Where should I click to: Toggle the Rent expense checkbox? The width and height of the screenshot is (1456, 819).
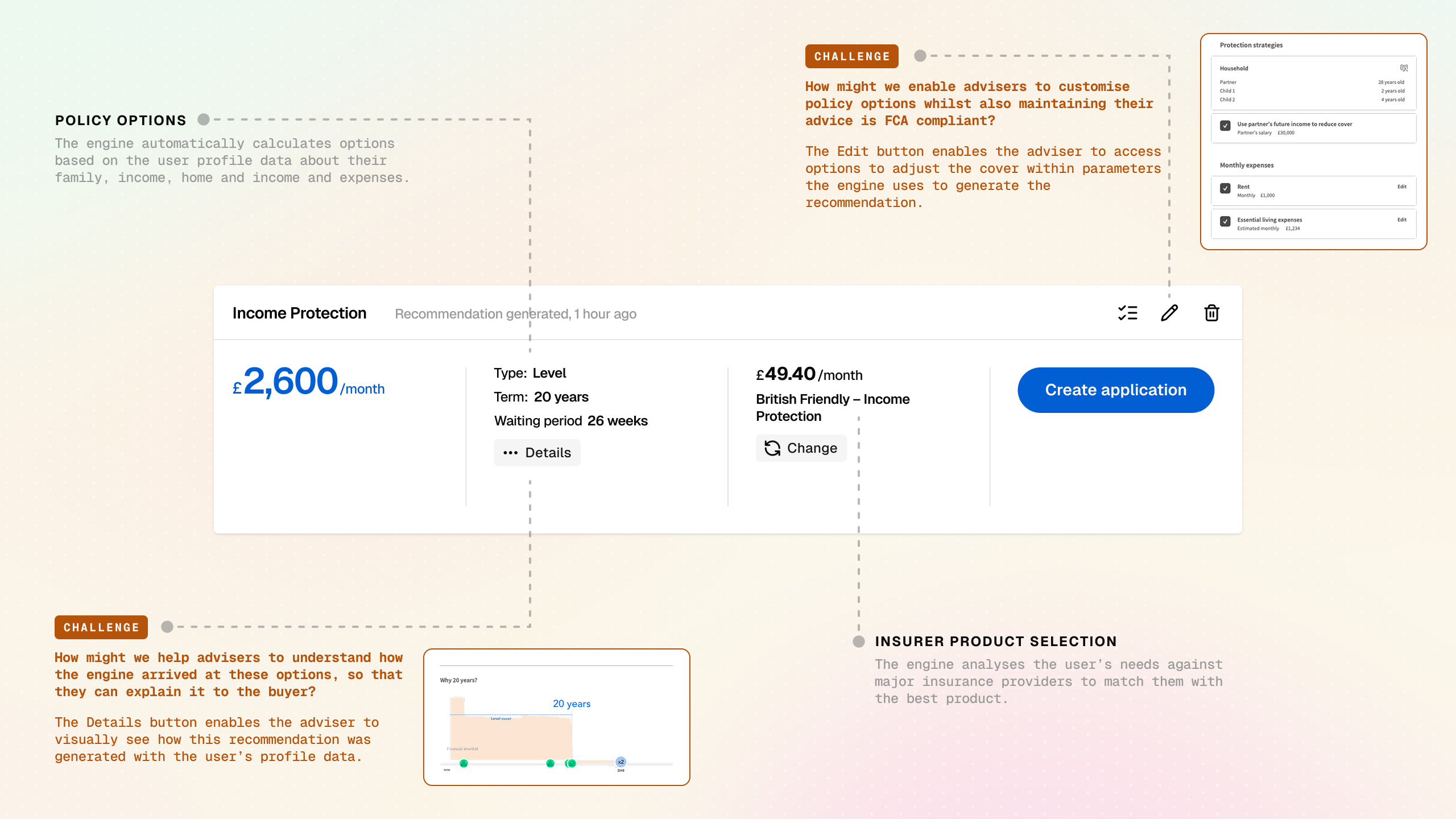tap(1226, 188)
